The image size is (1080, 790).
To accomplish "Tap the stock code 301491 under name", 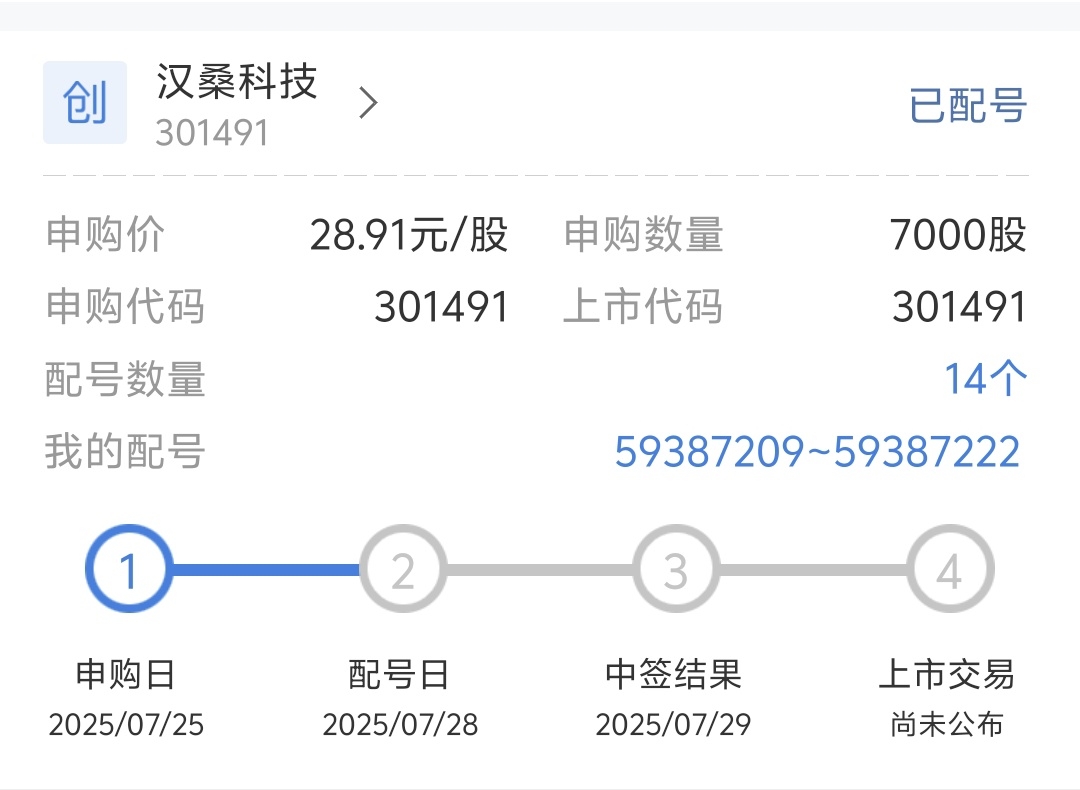I will [x=211, y=133].
